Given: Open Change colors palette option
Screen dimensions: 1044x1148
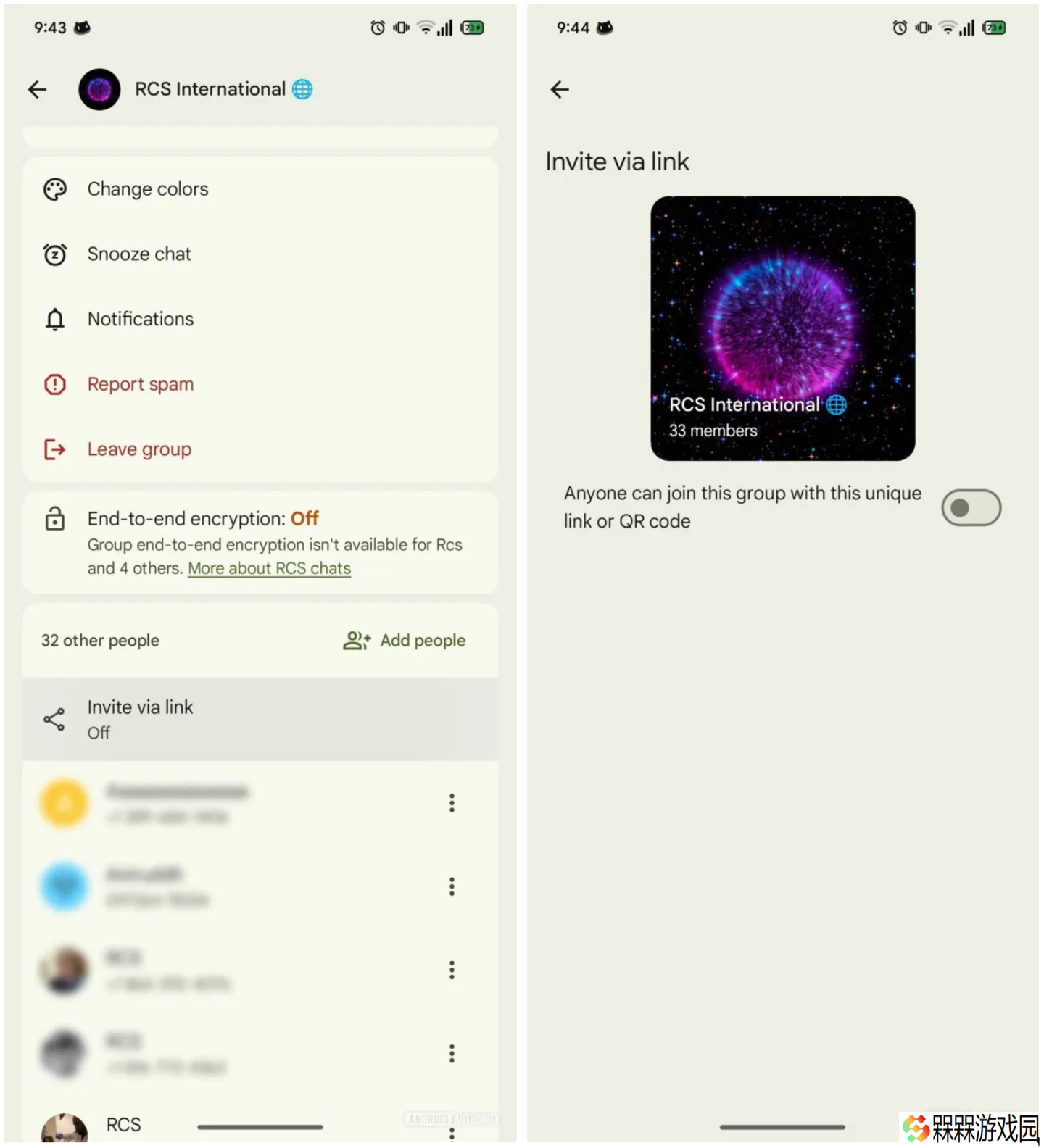Looking at the screenshot, I should (x=260, y=189).
